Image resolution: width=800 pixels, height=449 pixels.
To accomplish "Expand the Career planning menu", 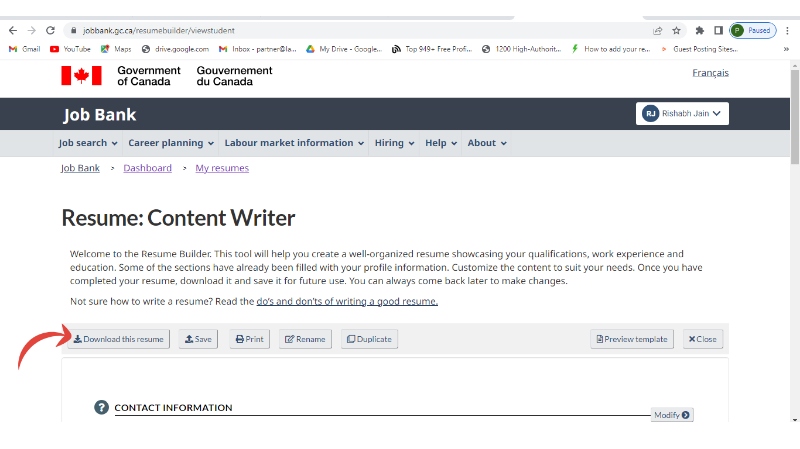I will click(x=171, y=143).
